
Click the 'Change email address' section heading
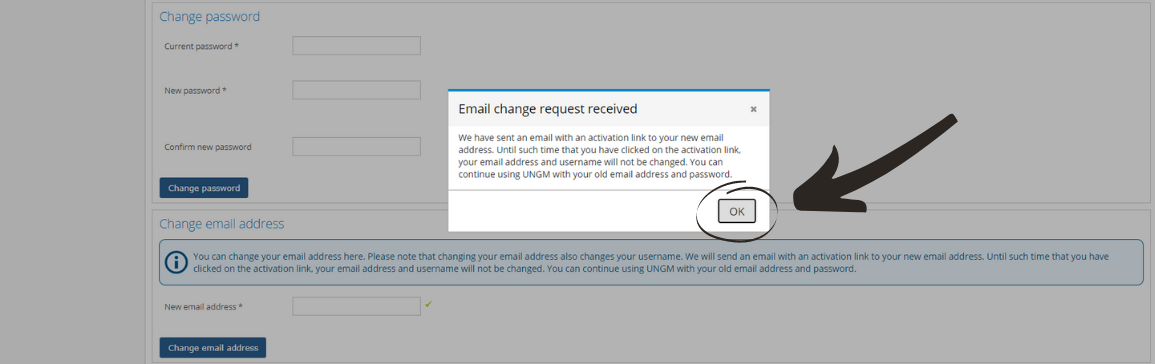point(221,223)
